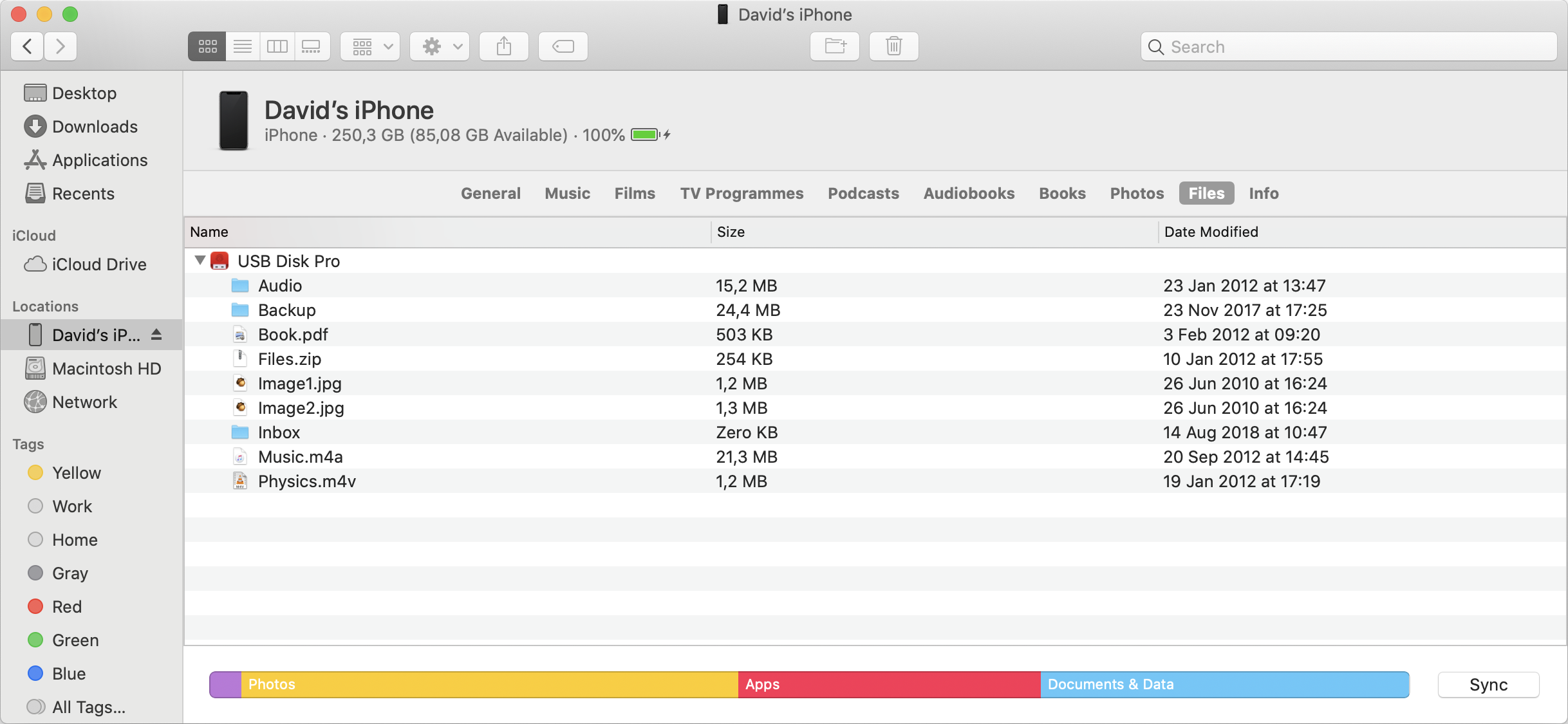Switch to the Audiobooks tab
This screenshot has width=1568, height=724.
969,193
